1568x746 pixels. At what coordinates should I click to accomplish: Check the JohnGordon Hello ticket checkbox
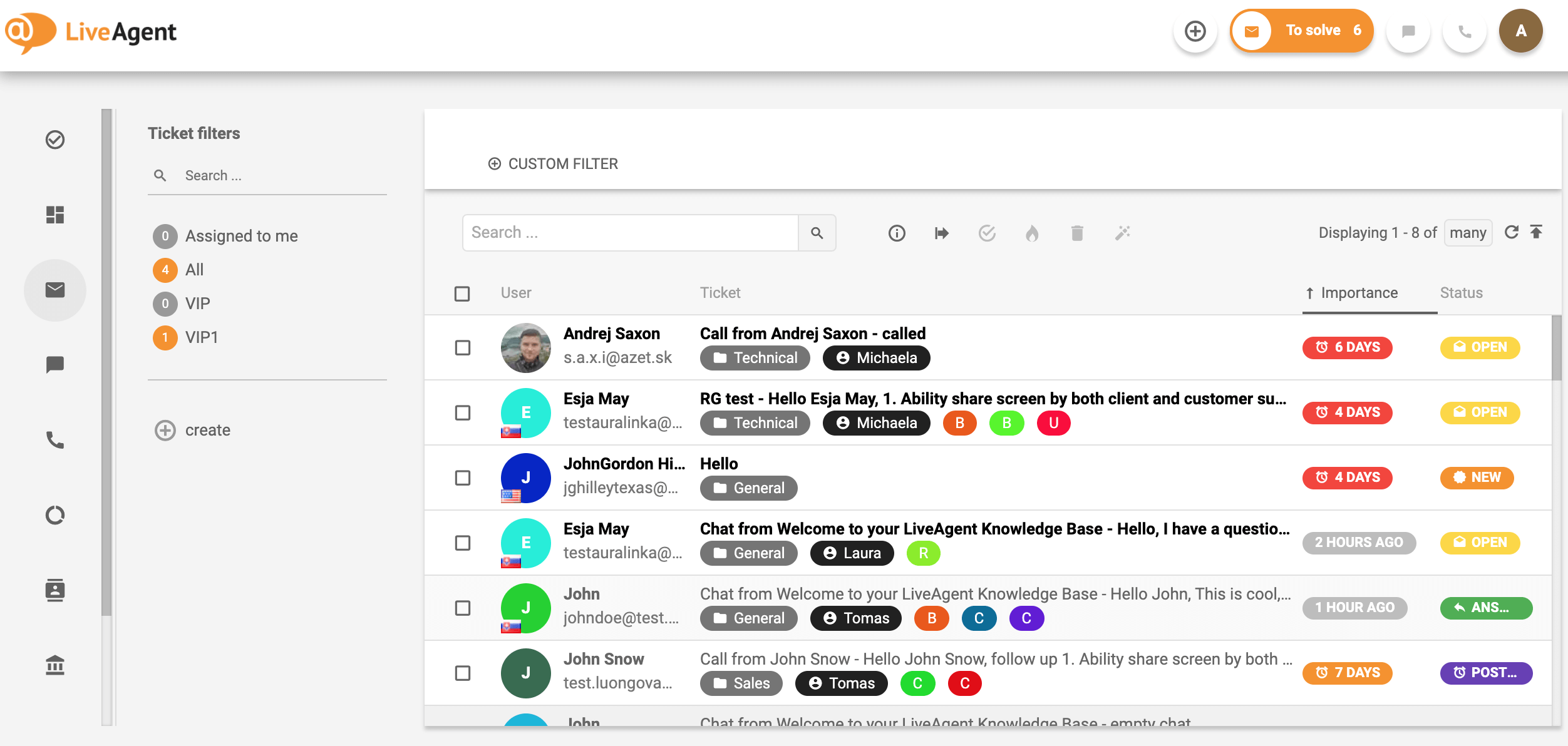click(463, 478)
